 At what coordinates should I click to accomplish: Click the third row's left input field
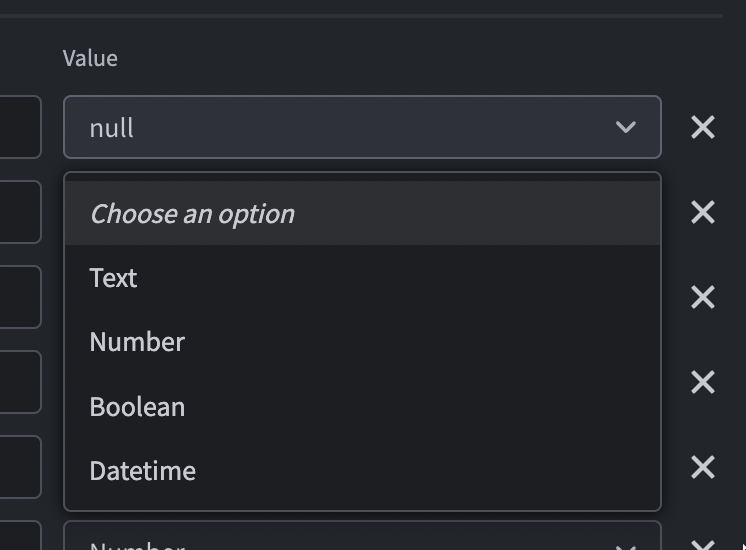(19, 297)
